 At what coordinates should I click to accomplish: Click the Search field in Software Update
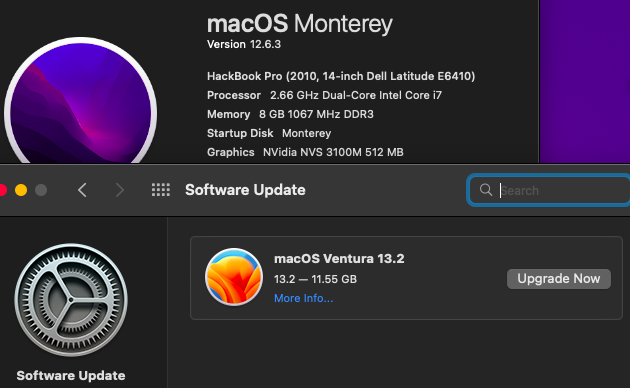tap(549, 190)
